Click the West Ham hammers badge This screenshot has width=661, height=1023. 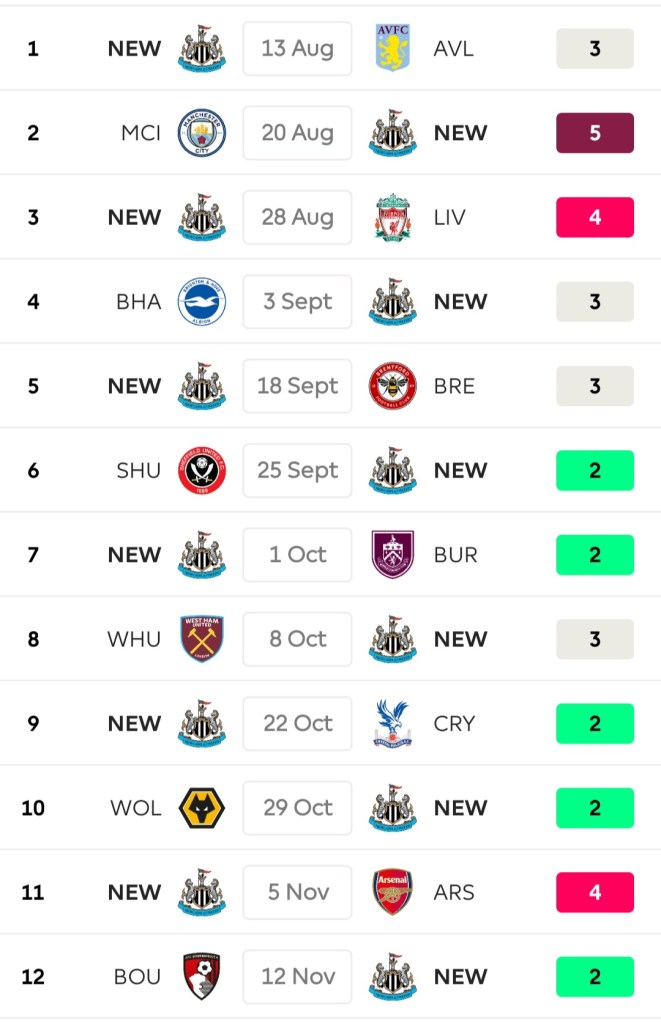point(201,639)
